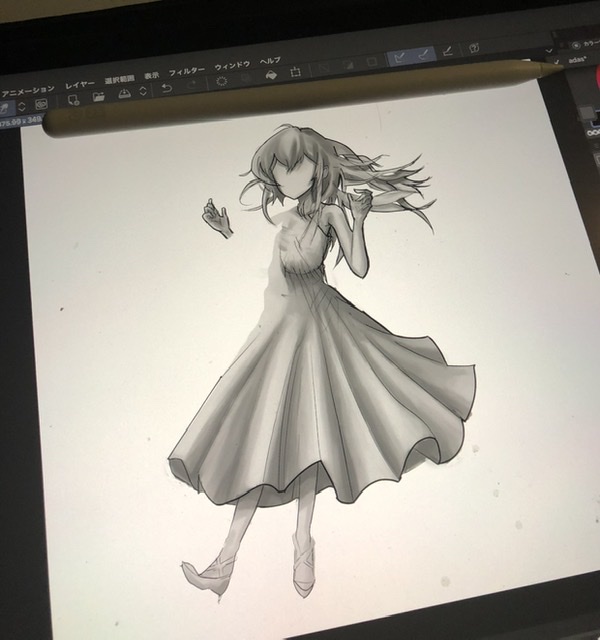Click the greyed-out deselect icon
Viewport: 600px width, 640px height.
(x=323, y=68)
